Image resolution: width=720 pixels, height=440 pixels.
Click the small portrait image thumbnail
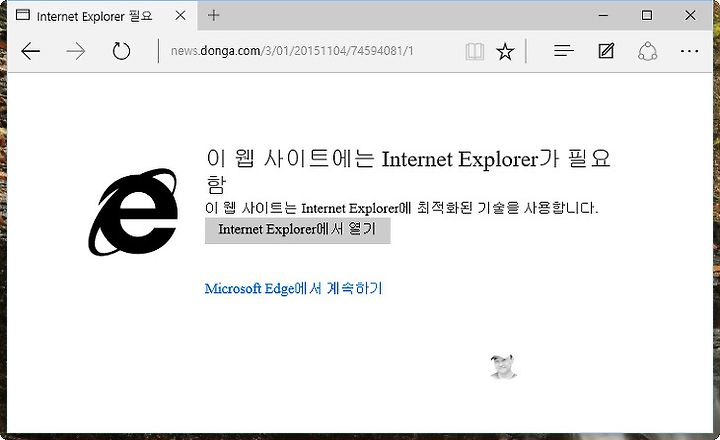[x=503, y=367]
